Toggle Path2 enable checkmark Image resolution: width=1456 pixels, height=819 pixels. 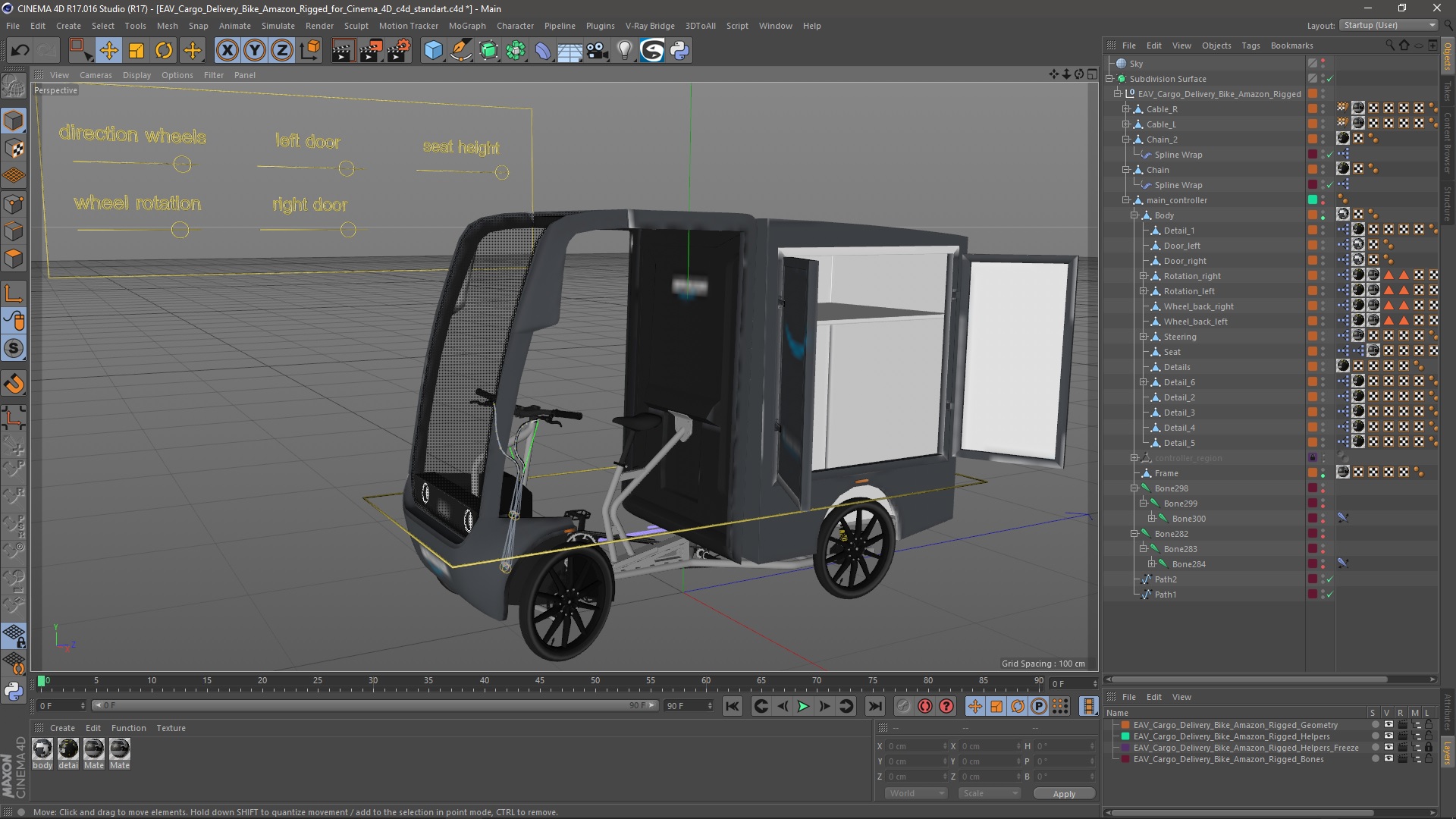click(1329, 579)
